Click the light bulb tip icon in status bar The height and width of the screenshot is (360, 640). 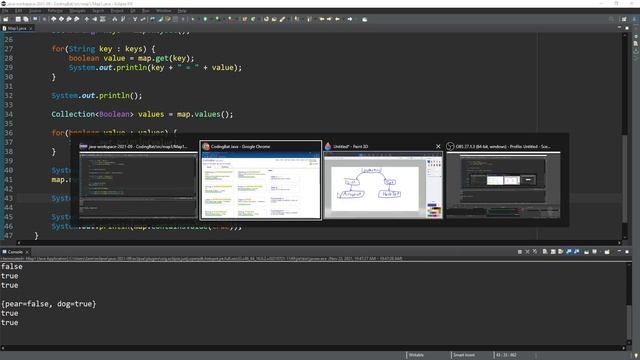click(x=636, y=356)
